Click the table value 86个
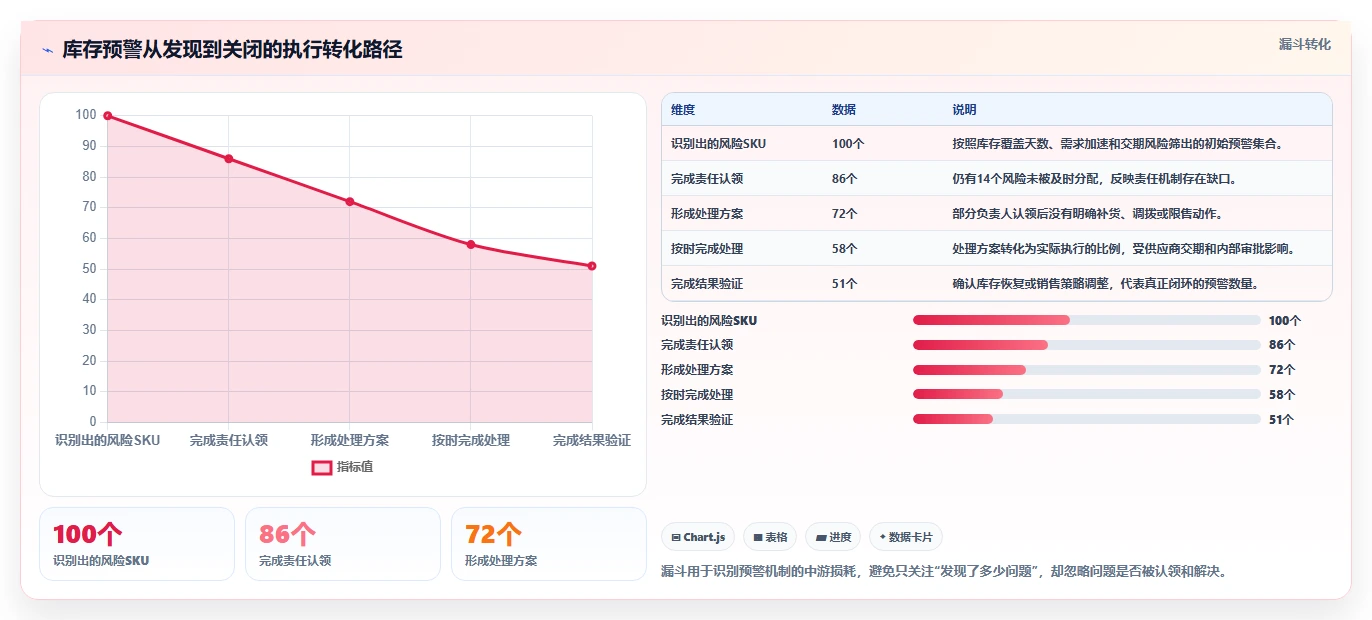The image size is (1372, 620). pyautogui.click(x=845, y=179)
